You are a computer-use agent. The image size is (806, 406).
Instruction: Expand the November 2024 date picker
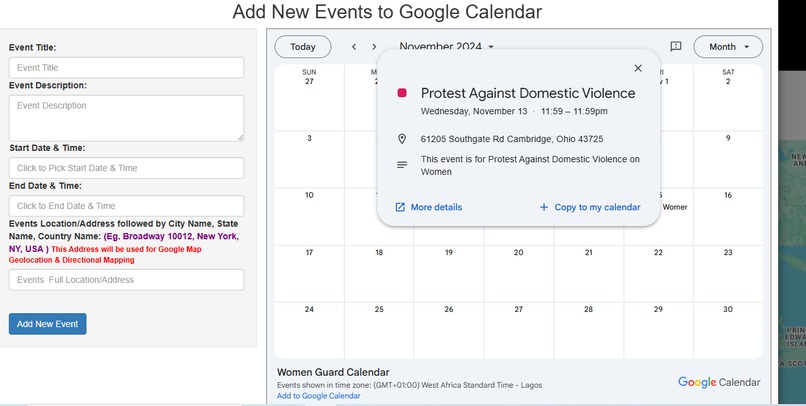click(446, 47)
